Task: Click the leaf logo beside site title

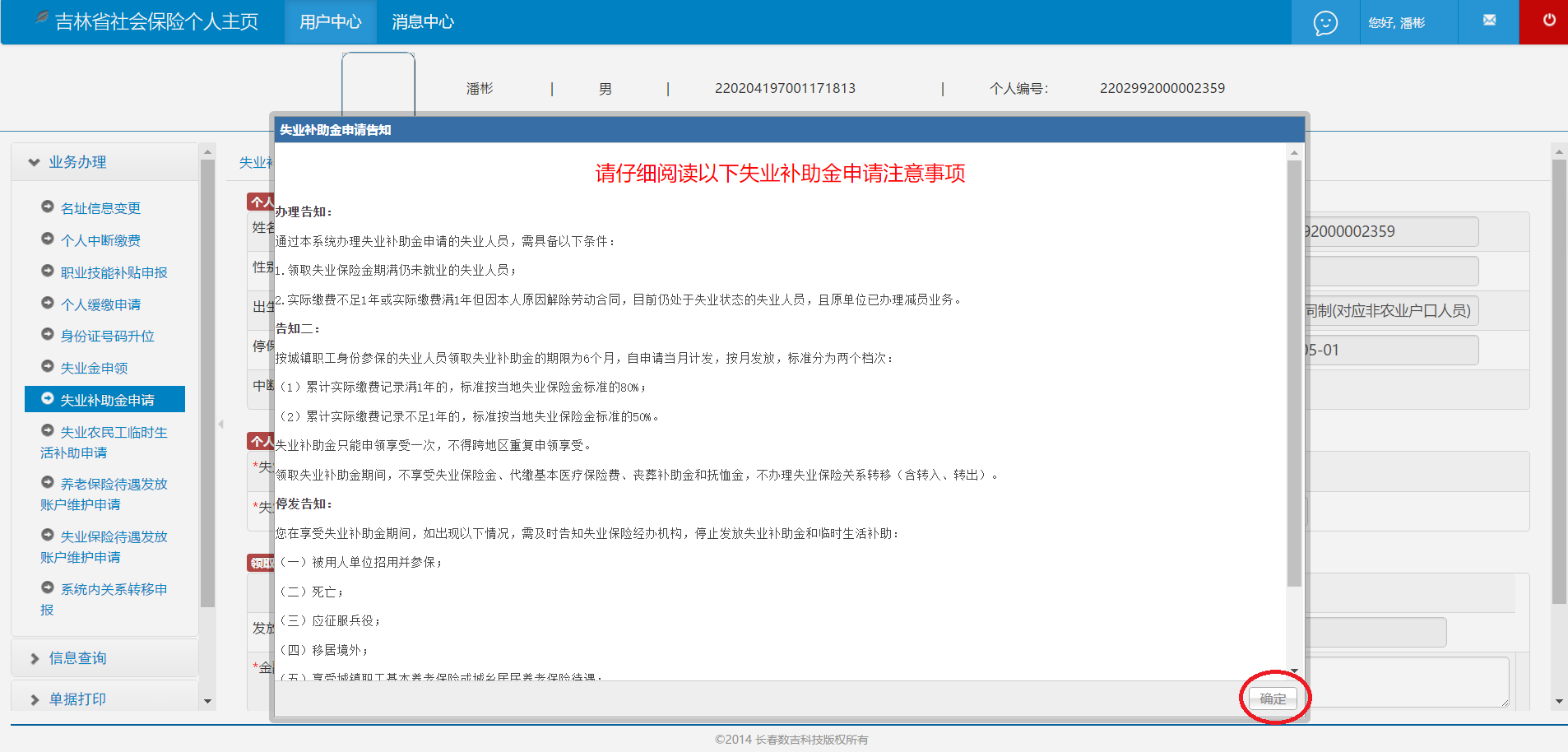Action: tap(42, 18)
